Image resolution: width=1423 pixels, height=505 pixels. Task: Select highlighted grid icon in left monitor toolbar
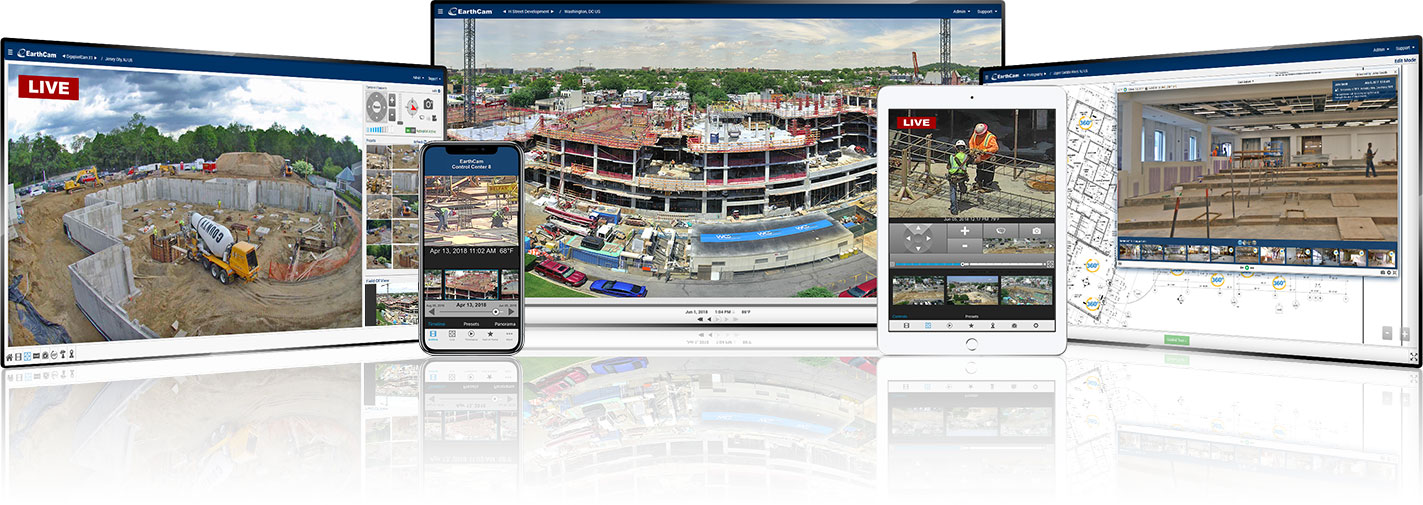(27, 356)
